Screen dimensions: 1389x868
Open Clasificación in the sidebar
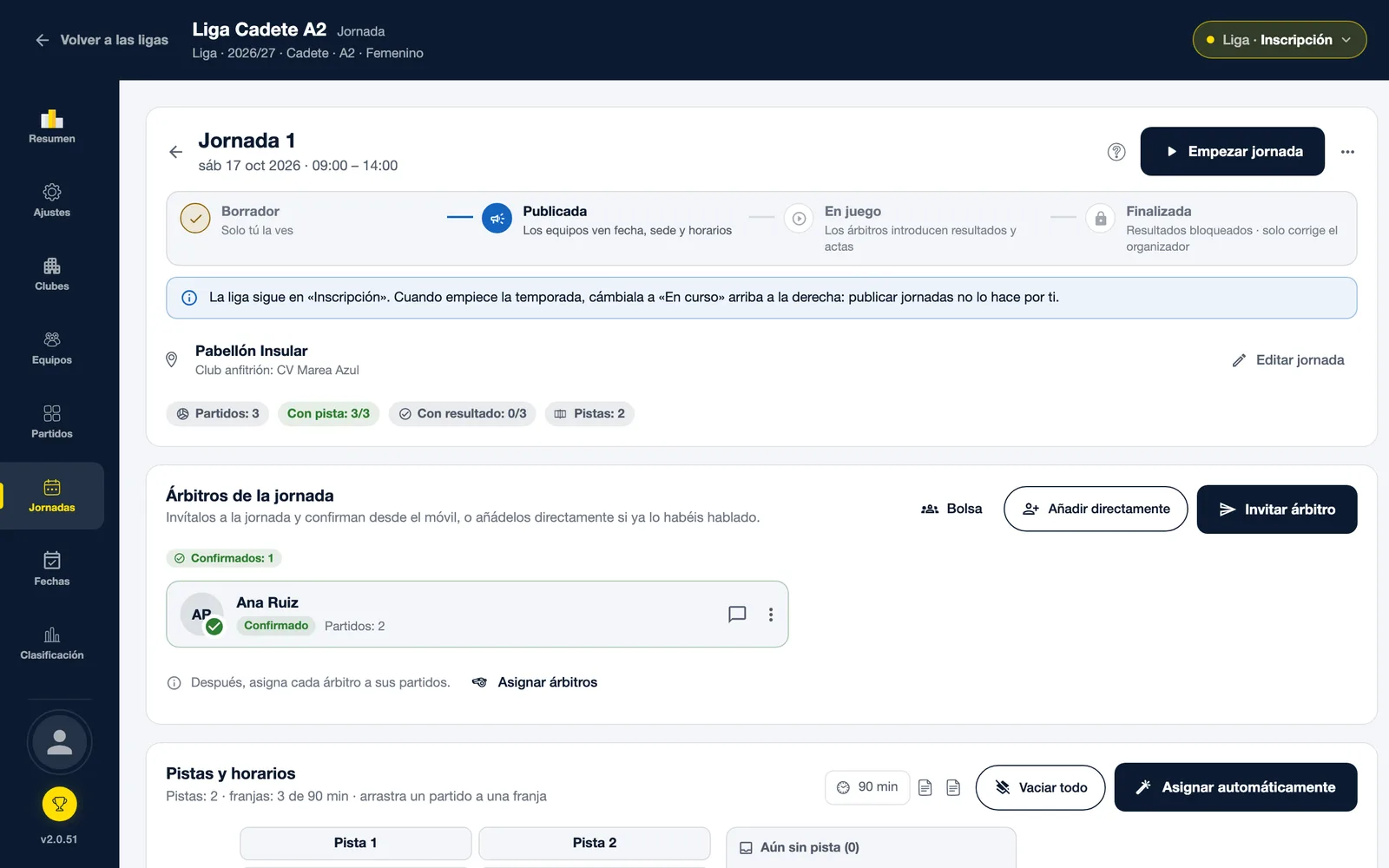coord(52,643)
